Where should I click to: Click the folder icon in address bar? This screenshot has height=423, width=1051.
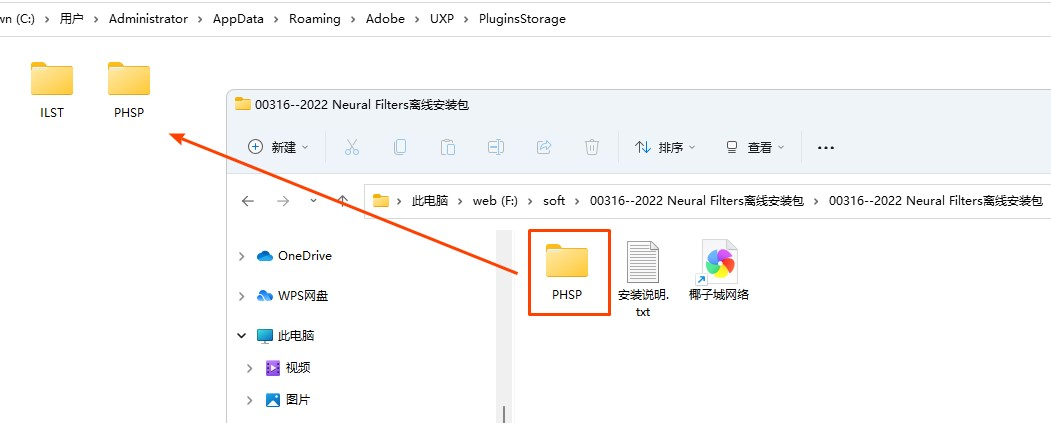(x=381, y=200)
